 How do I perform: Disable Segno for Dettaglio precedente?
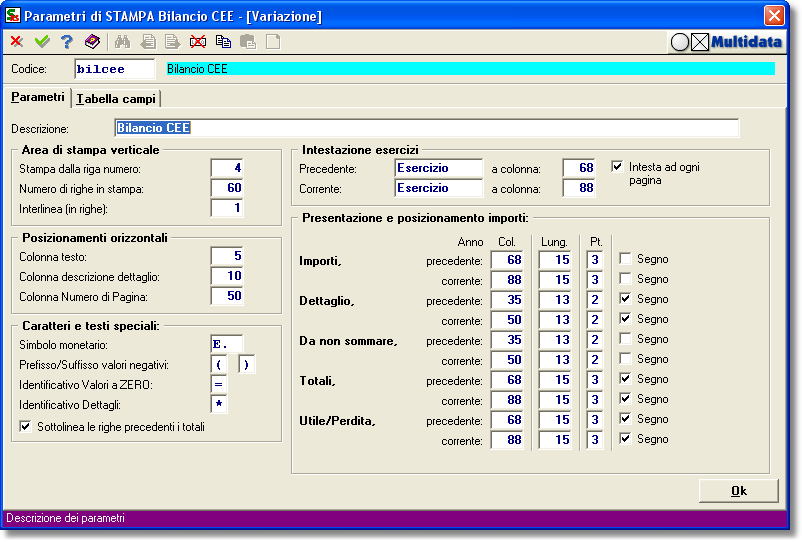(625, 299)
